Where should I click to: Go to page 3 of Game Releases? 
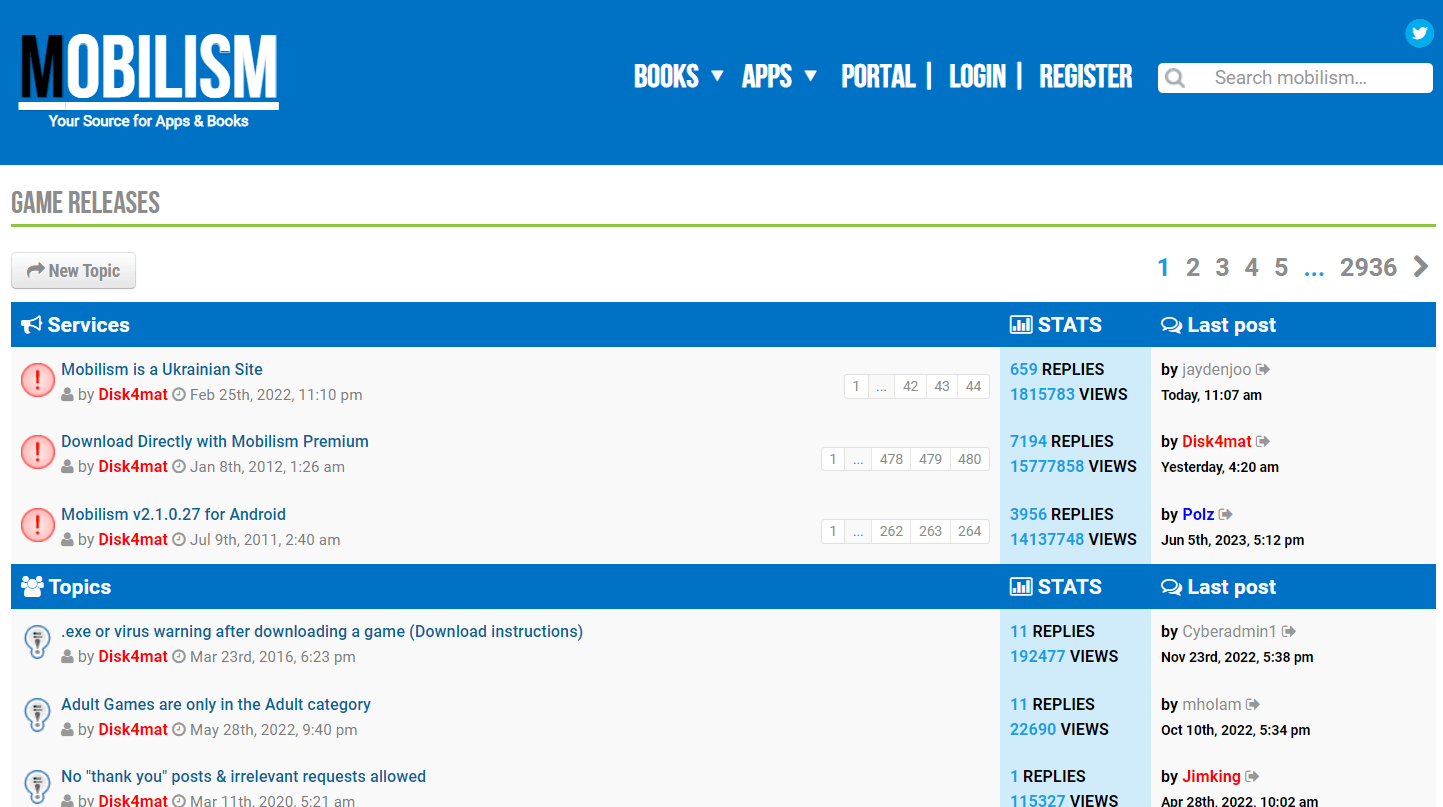[1222, 267]
